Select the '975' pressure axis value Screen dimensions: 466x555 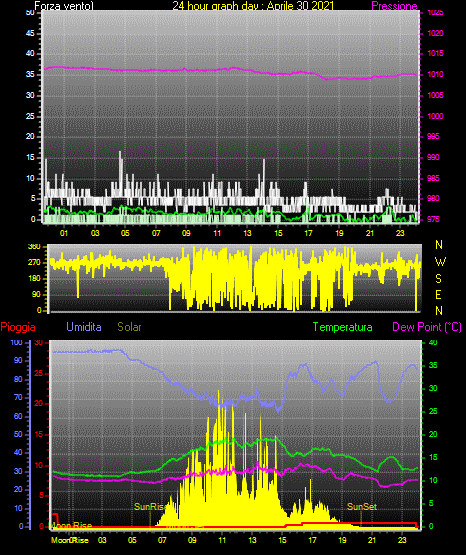433,219
